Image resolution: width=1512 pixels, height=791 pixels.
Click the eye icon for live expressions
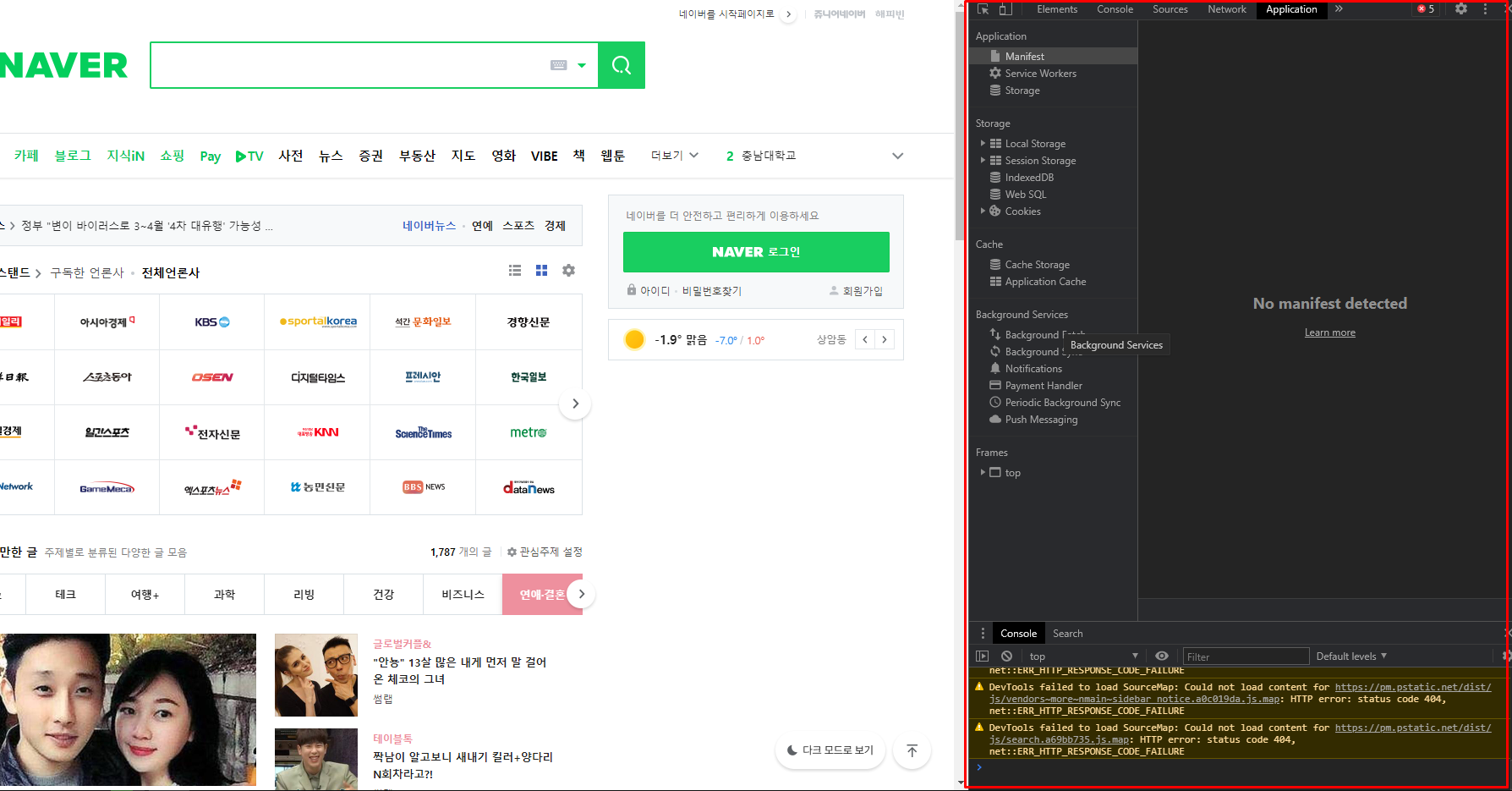(x=1162, y=656)
